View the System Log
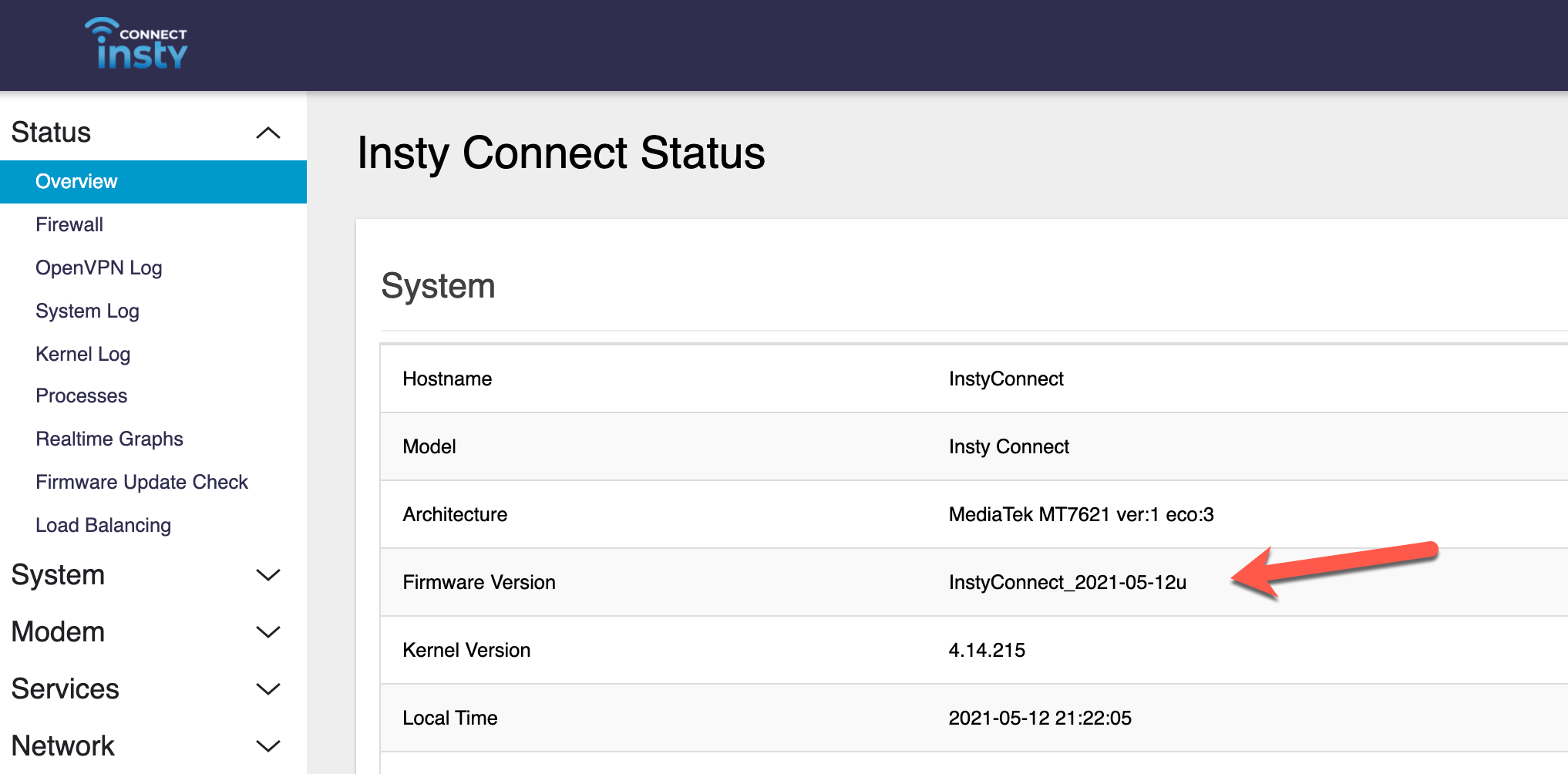 click(x=87, y=311)
